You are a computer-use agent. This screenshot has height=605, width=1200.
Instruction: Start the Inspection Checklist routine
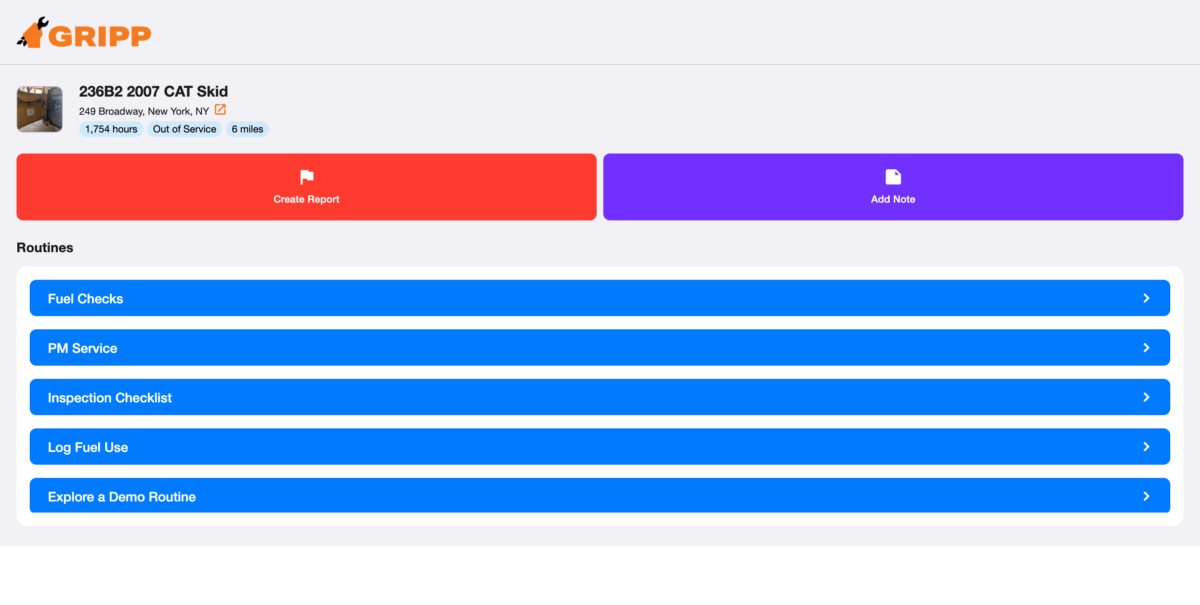[x=110, y=398]
